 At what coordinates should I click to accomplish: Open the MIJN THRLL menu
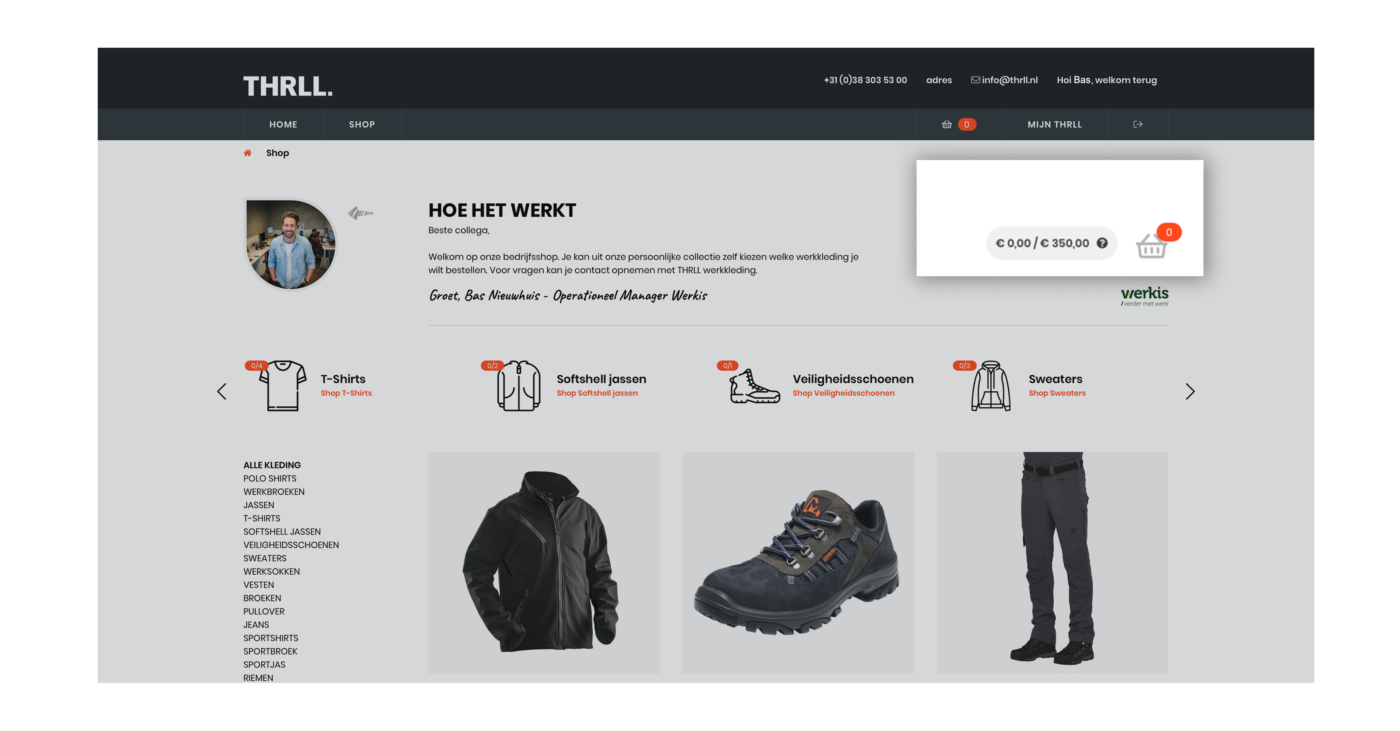1054,125
